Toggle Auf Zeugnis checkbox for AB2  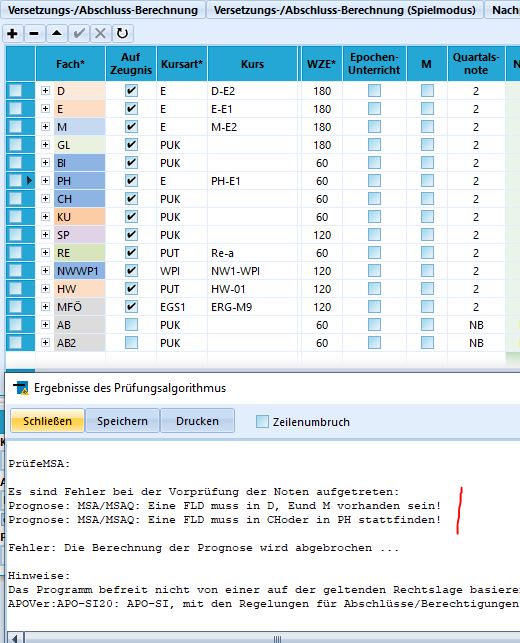coord(131,342)
